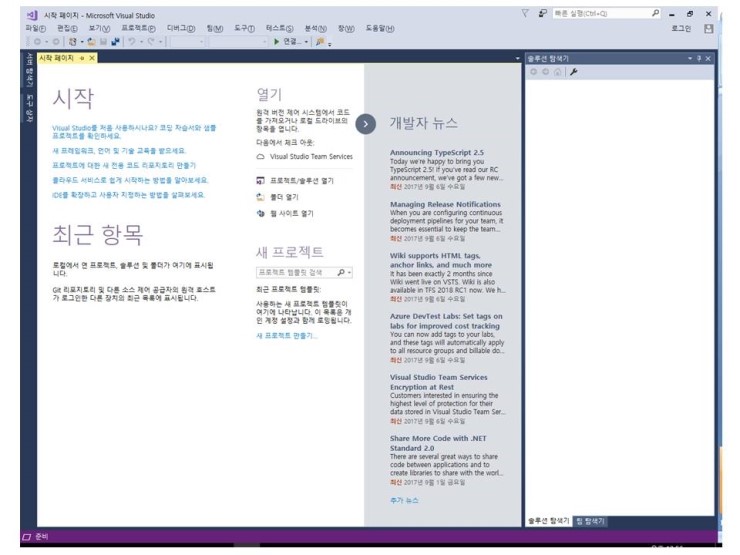Click 로그인 sign-in link

tap(681, 29)
